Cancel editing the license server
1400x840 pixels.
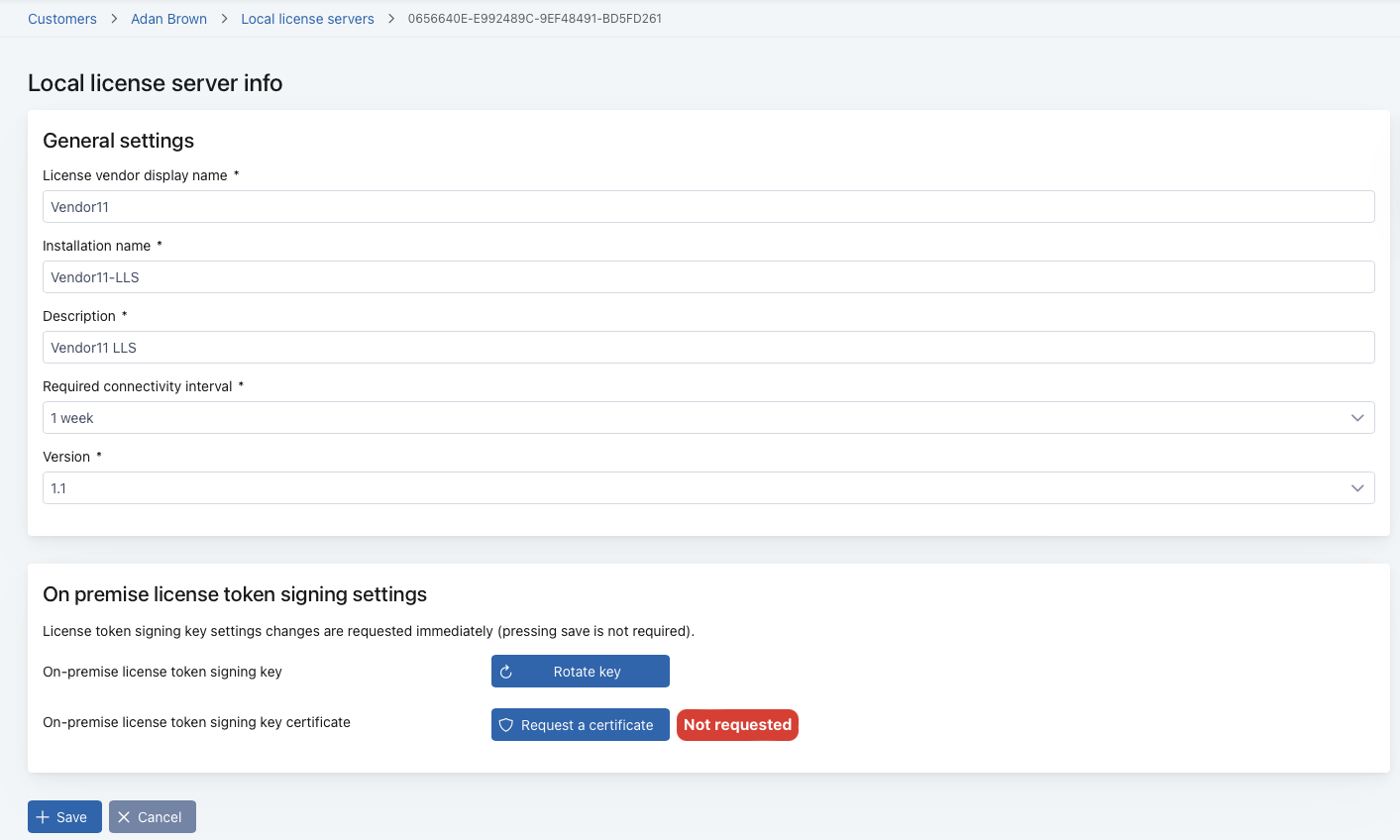(153, 817)
